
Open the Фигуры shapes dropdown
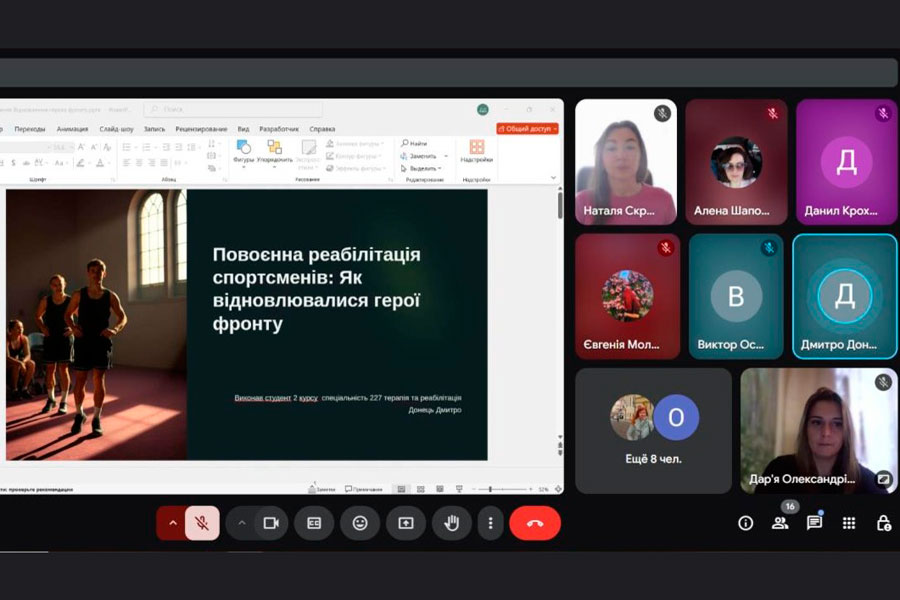tap(243, 159)
